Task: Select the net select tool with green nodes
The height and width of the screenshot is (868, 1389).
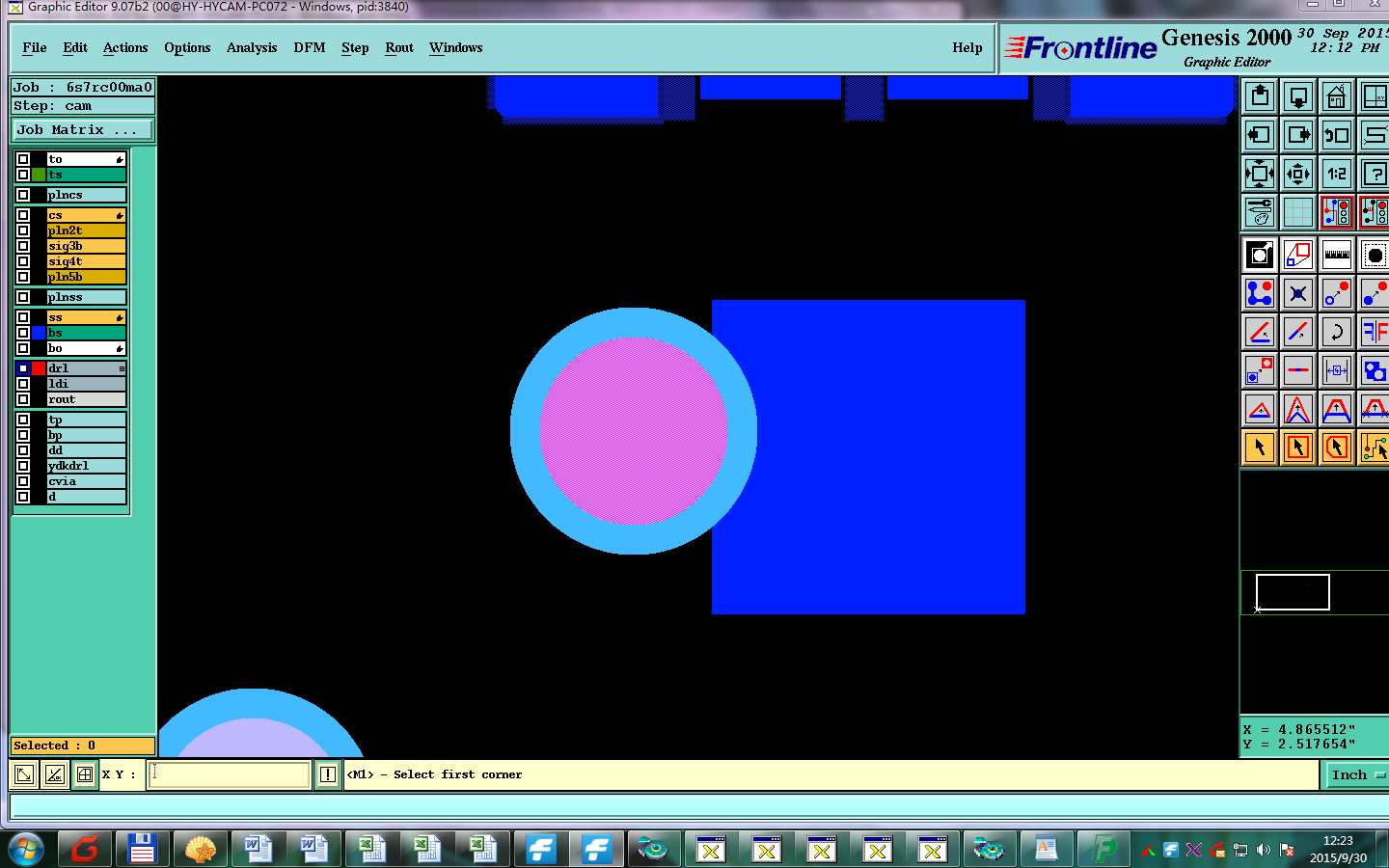Action: pyautogui.click(x=1374, y=448)
